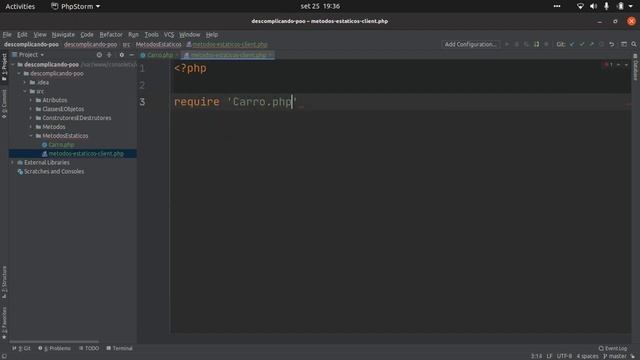Click the listen for debug connections icon
640x360 pixels.
click(x=536, y=44)
